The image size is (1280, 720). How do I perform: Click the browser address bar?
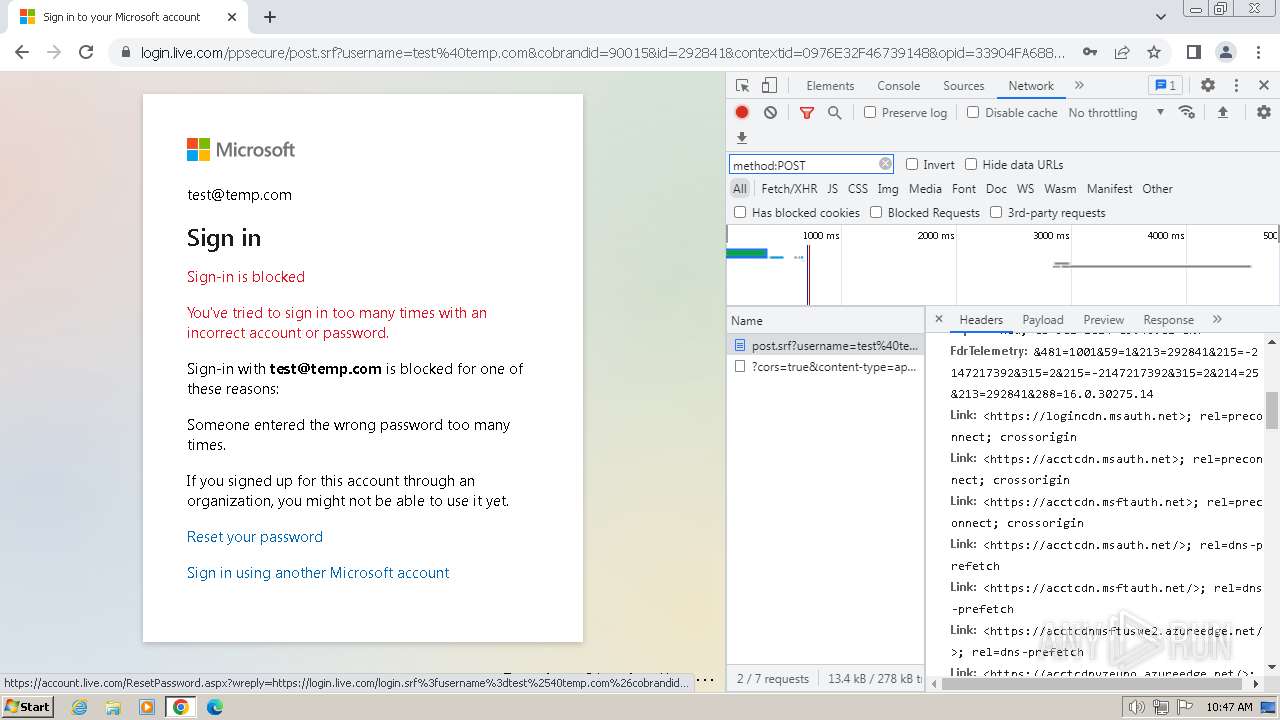[603, 52]
